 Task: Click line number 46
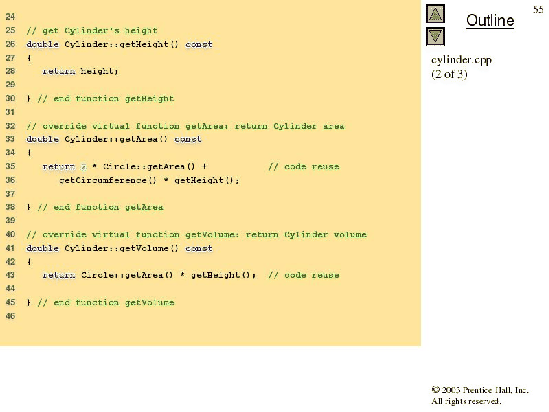[x=10, y=316]
